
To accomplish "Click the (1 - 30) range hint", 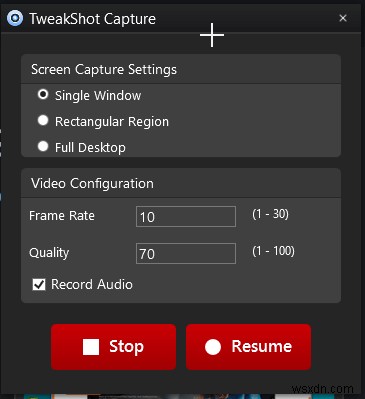I will [x=270, y=214].
